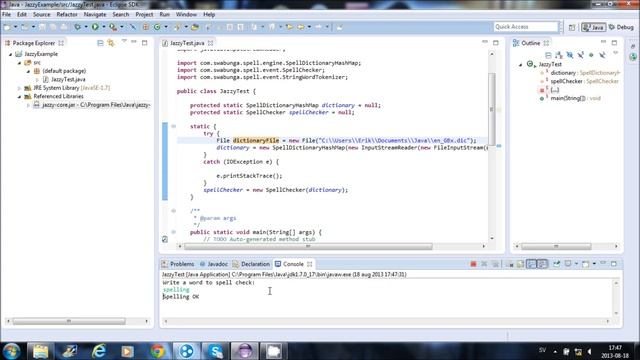Launch the Debug bug icon in main toolbar

tap(77, 27)
